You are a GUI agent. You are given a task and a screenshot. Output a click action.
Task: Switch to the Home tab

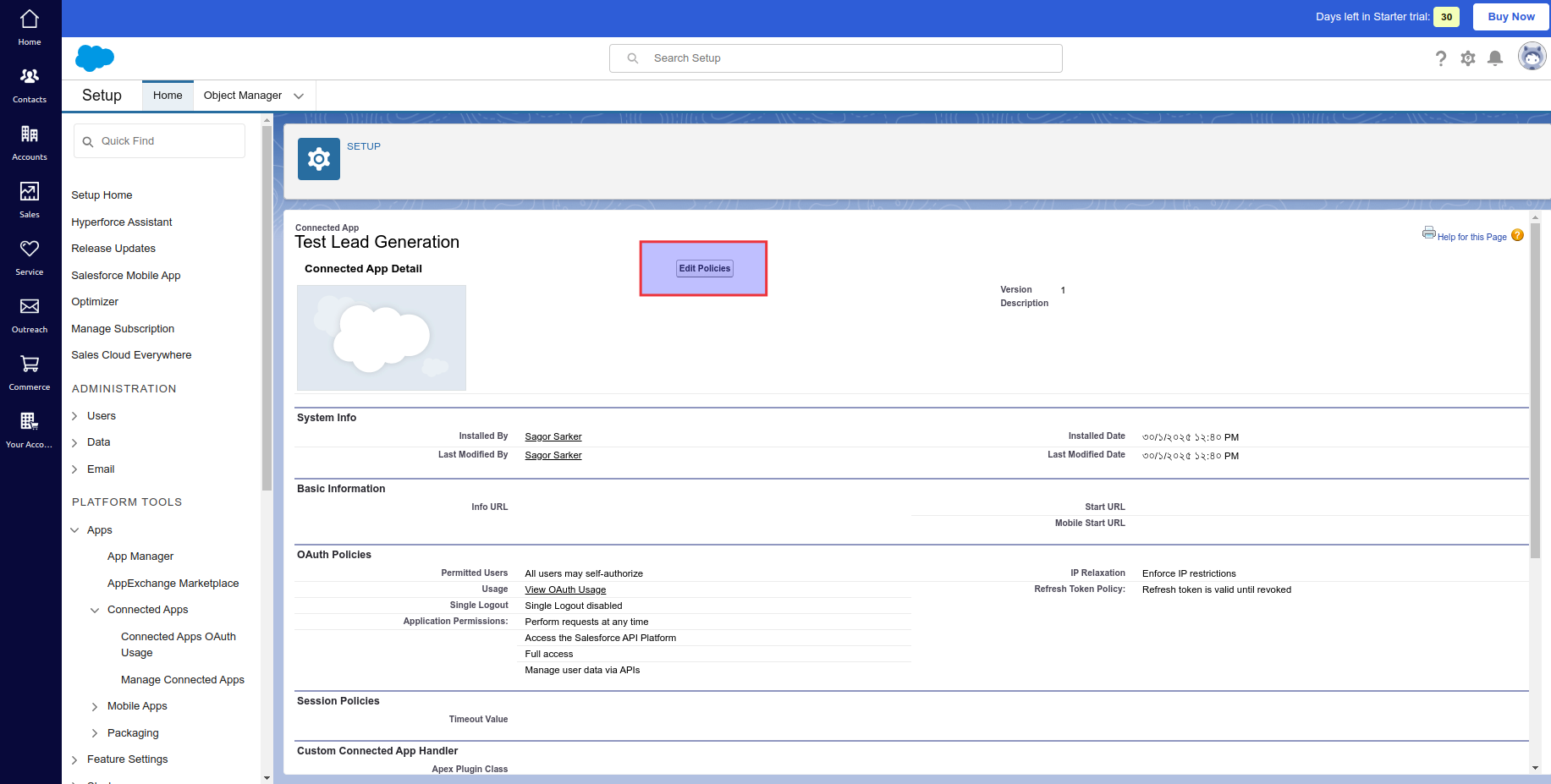tap(168, 96)
